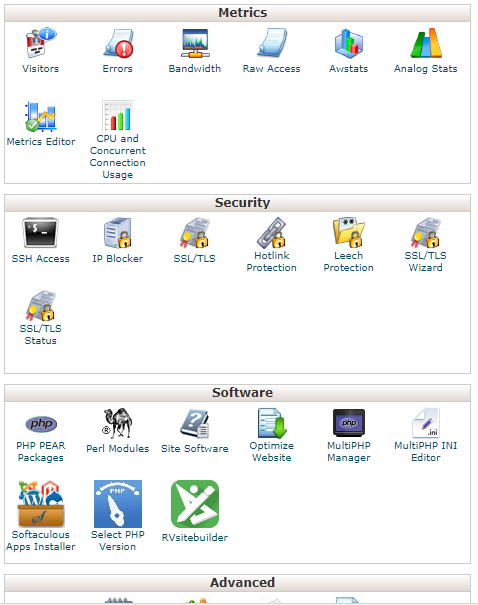This screenshot has height=605, width=478.
Task: Click the Select PHP Version icon
Action: 118,504
